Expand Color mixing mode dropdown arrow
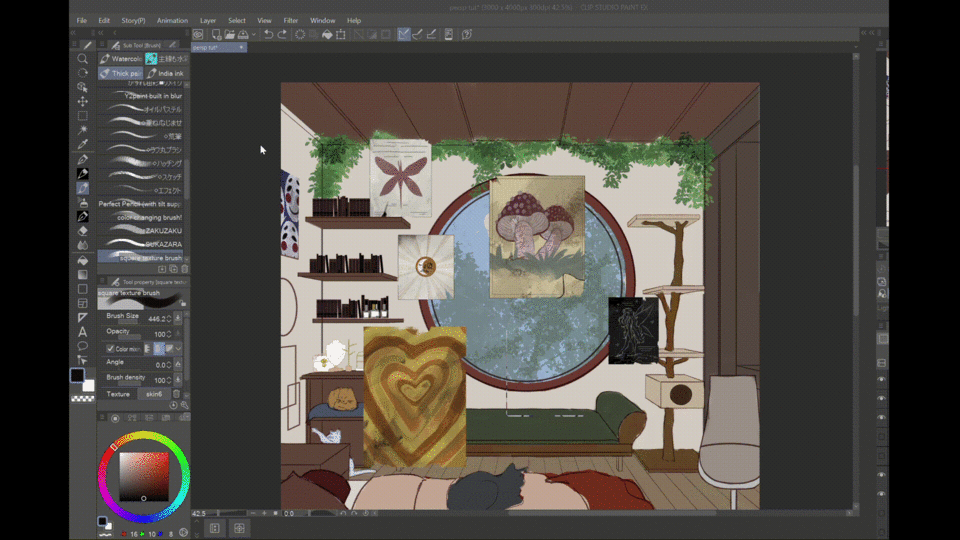This screenshot has width=960, height=540. [178, 349]
